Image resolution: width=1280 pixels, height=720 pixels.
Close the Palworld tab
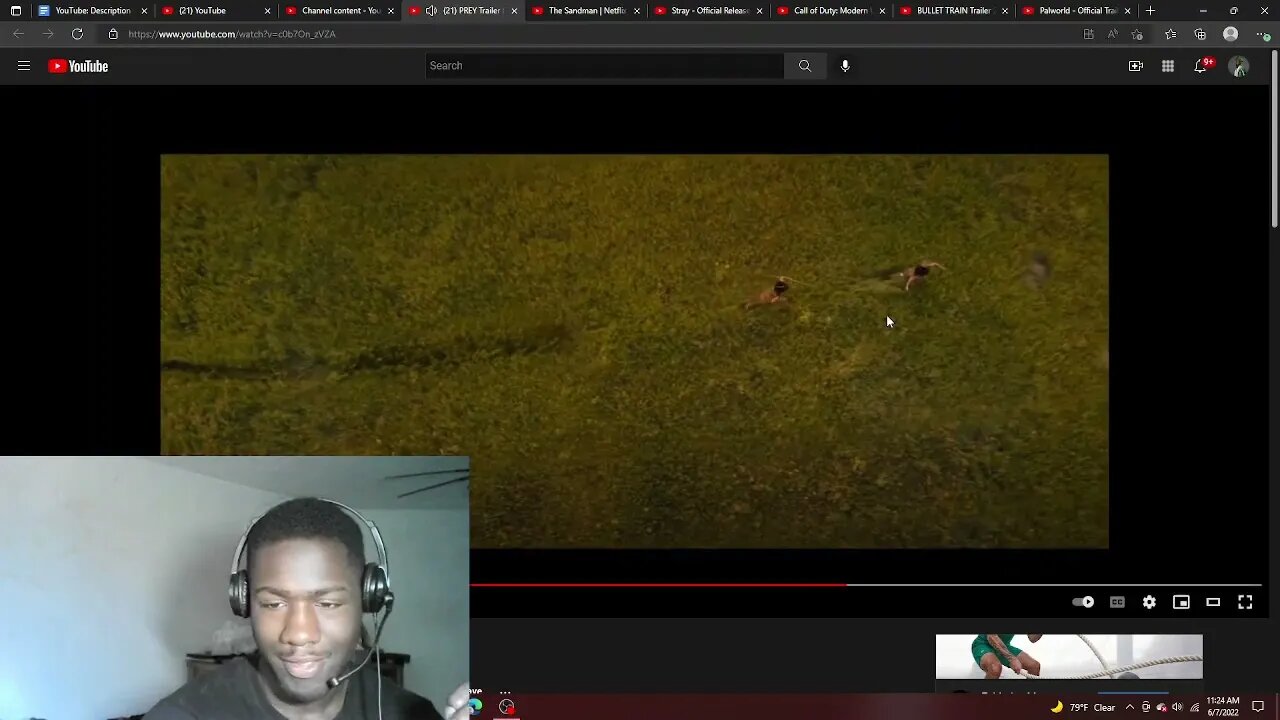[x=1127, y=11]
